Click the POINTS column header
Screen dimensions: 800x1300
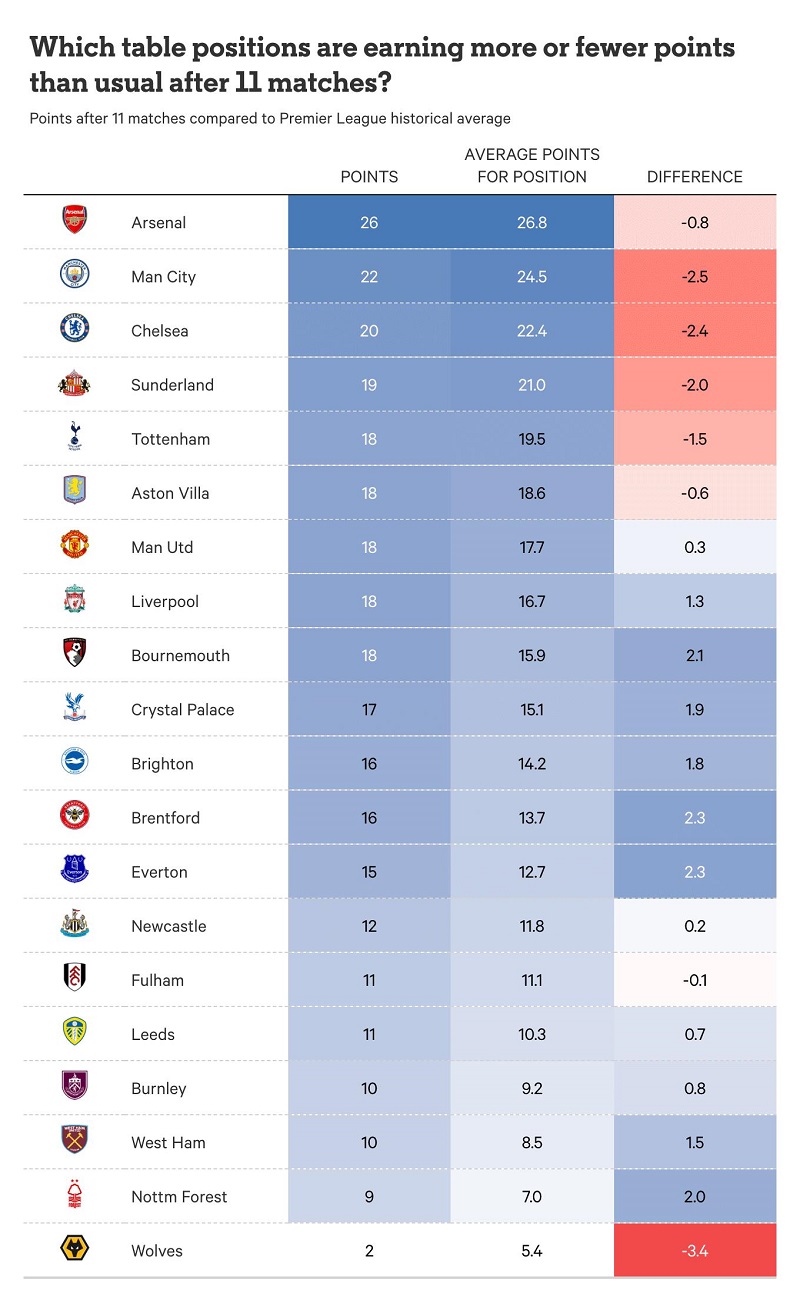369,177
